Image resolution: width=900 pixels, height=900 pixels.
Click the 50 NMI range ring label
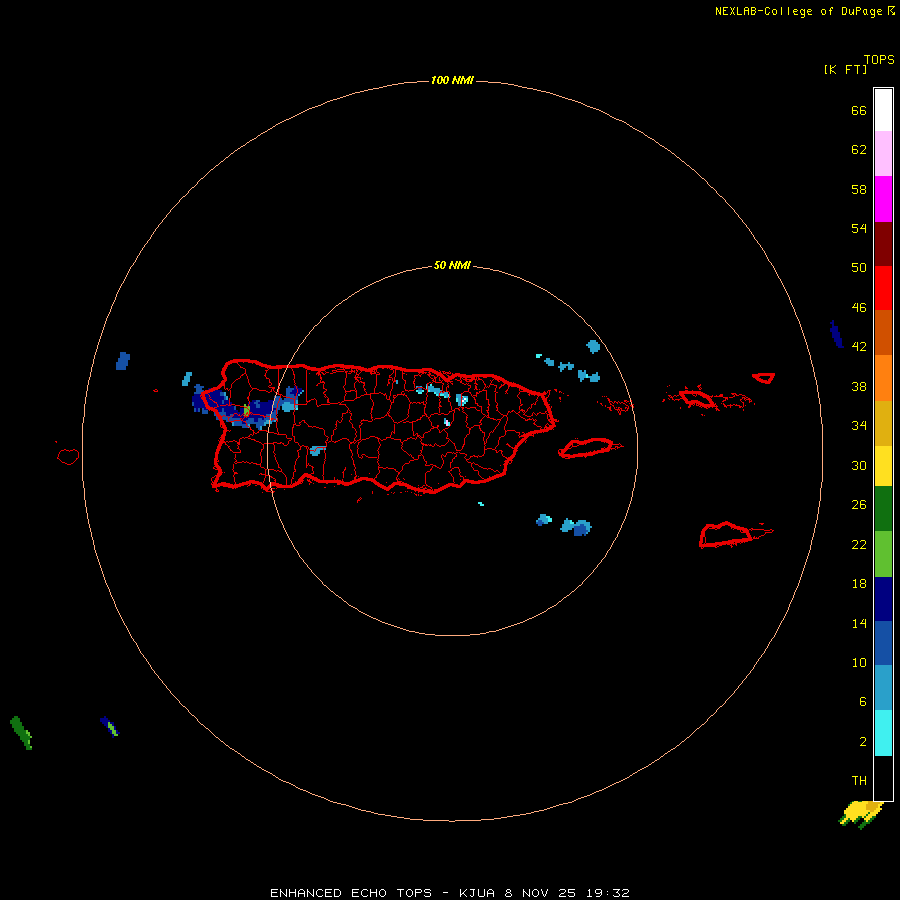pos(452,265)
